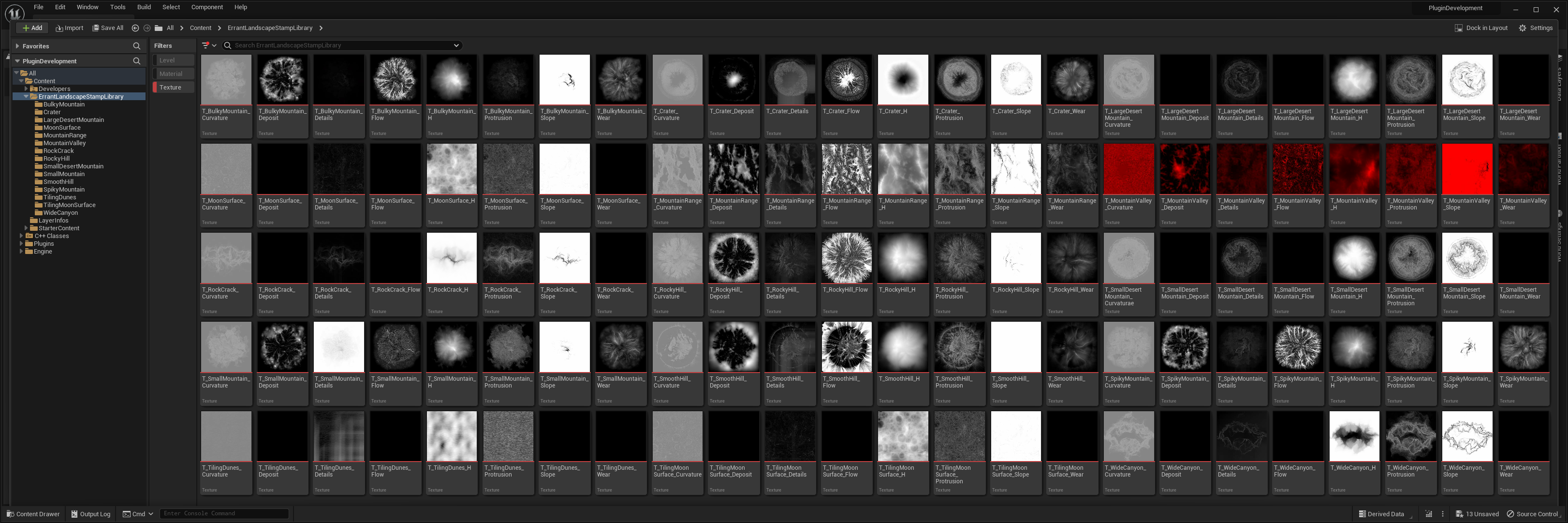1568x523 pixels.
Task: Click the Dock in Layout icon
Action: coord(1458,28)
